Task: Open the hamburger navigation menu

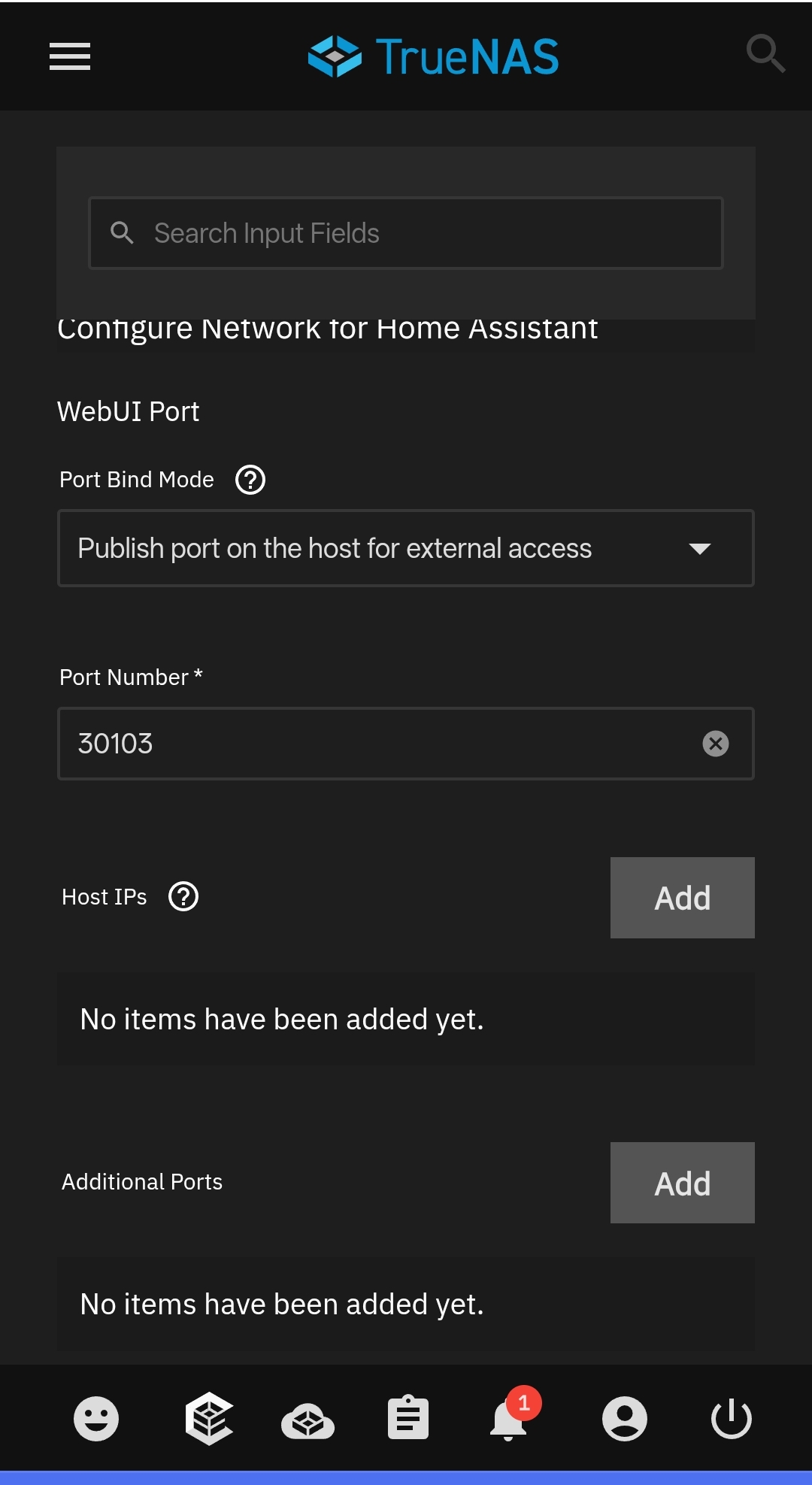Action: coord(70,56)
